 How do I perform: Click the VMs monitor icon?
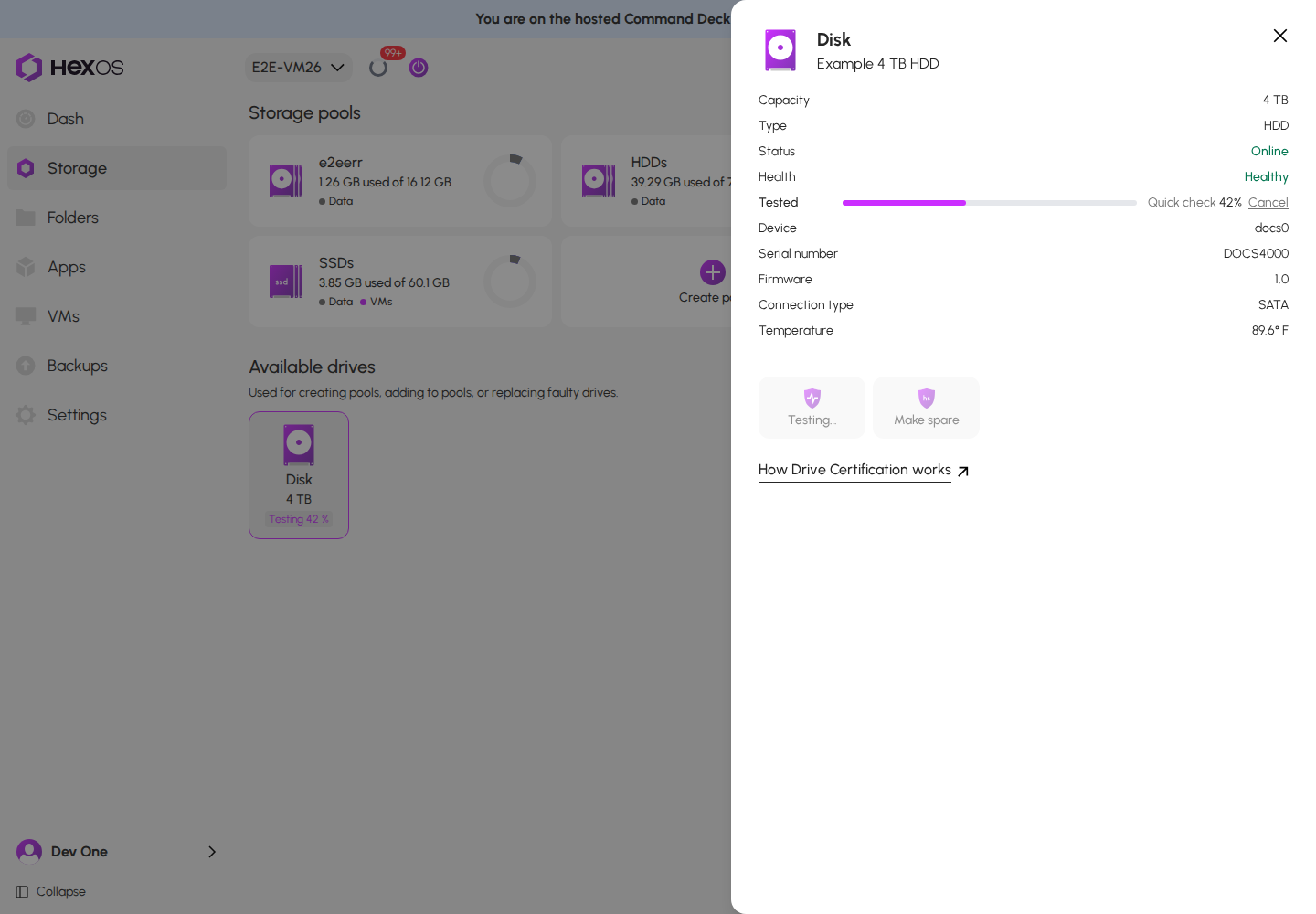(x=26, y=316)
